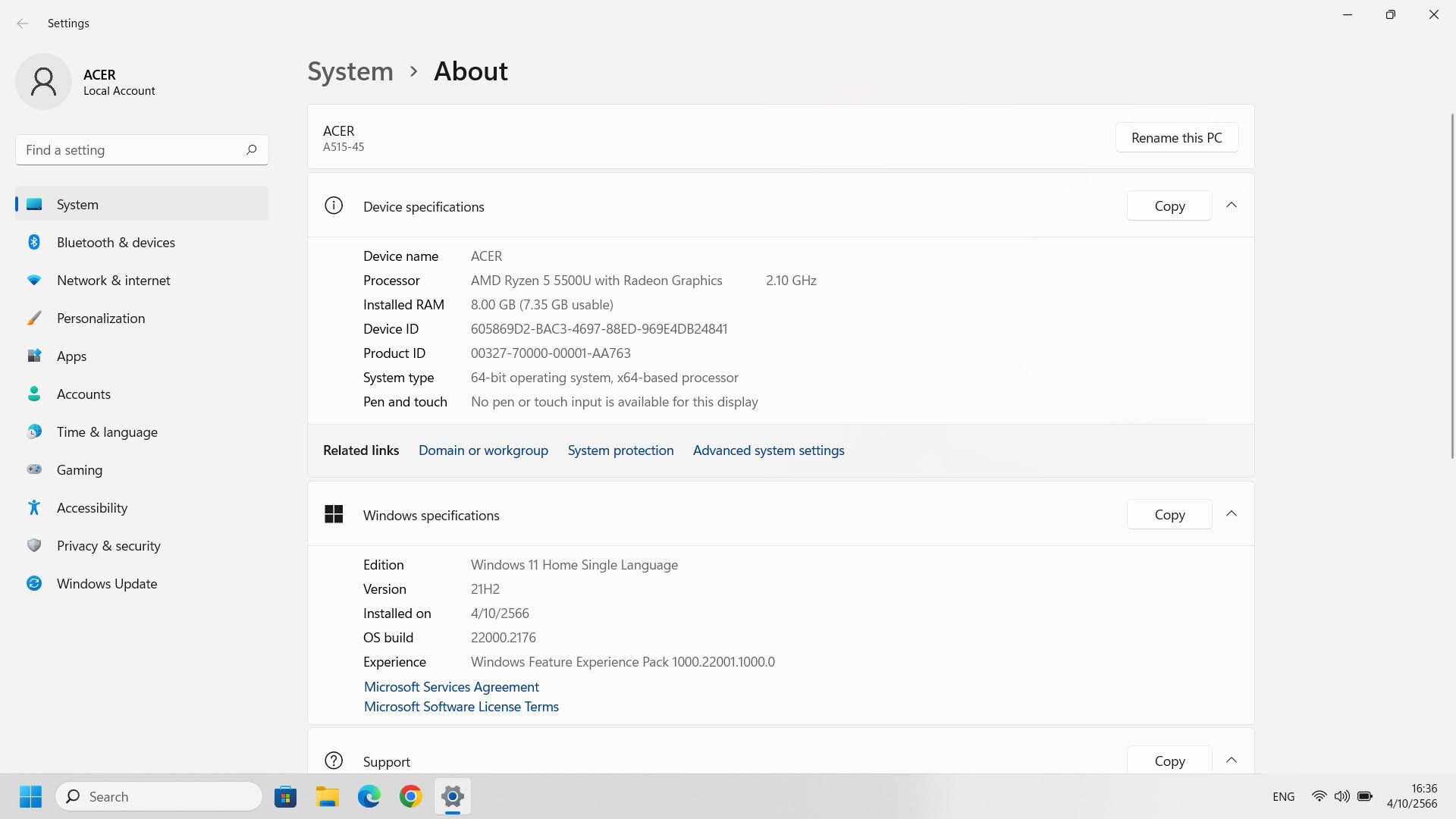
Task: Click the System monitor icon in the sidebar
Action: (x=34, y=204)
